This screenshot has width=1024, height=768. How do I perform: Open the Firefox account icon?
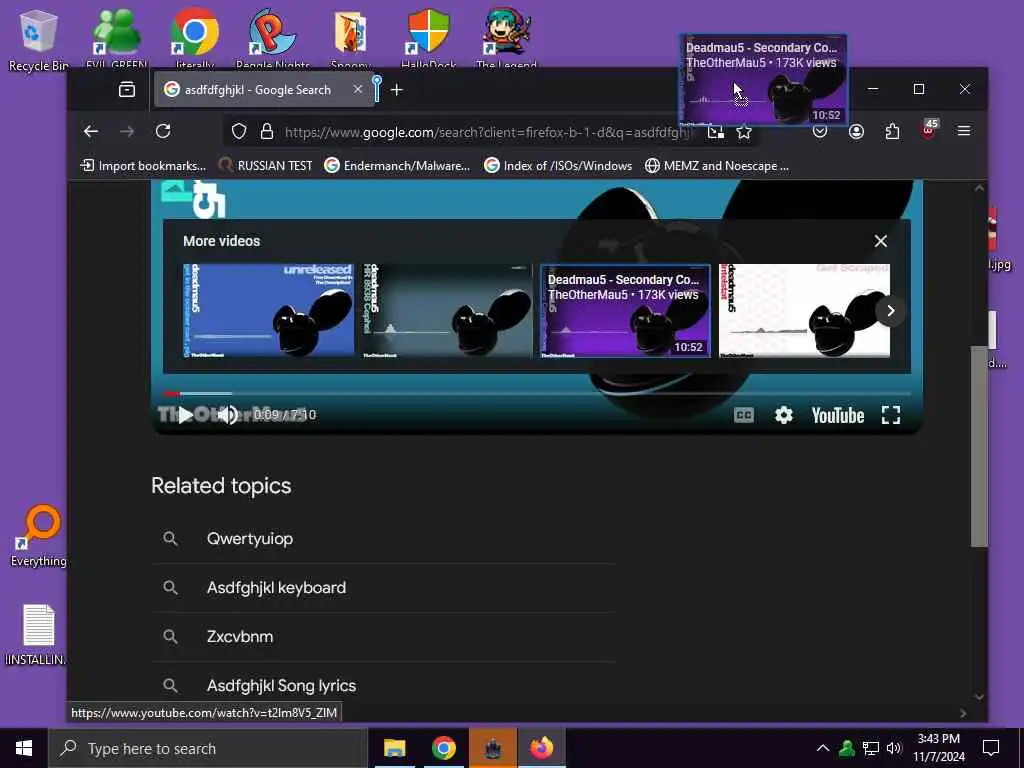tap(856, 132)
